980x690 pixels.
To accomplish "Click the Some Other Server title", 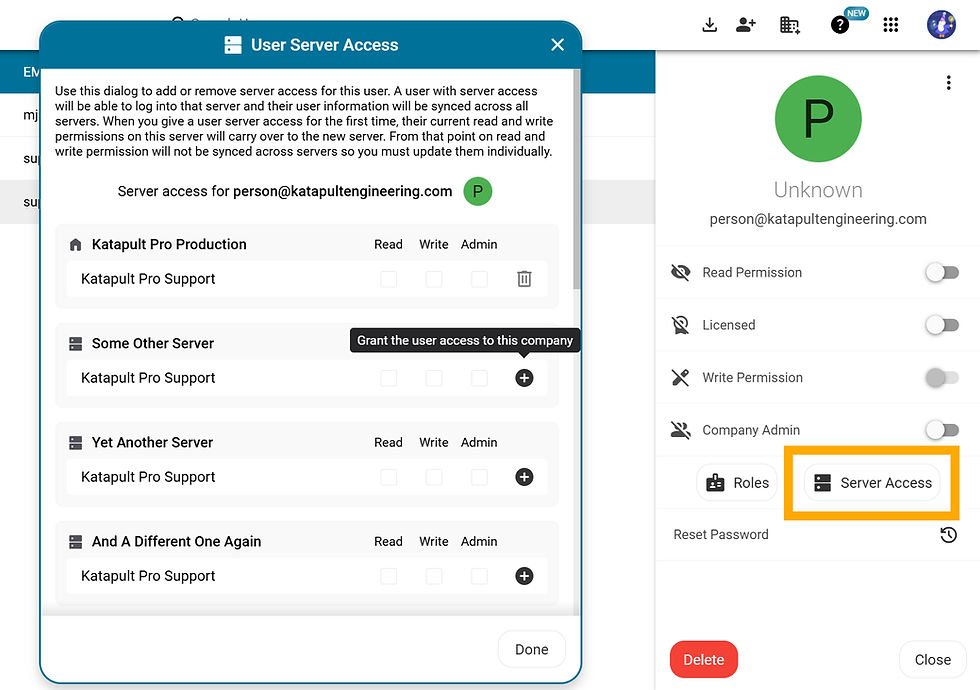I will pyautogui.click(x=152, y=343).
